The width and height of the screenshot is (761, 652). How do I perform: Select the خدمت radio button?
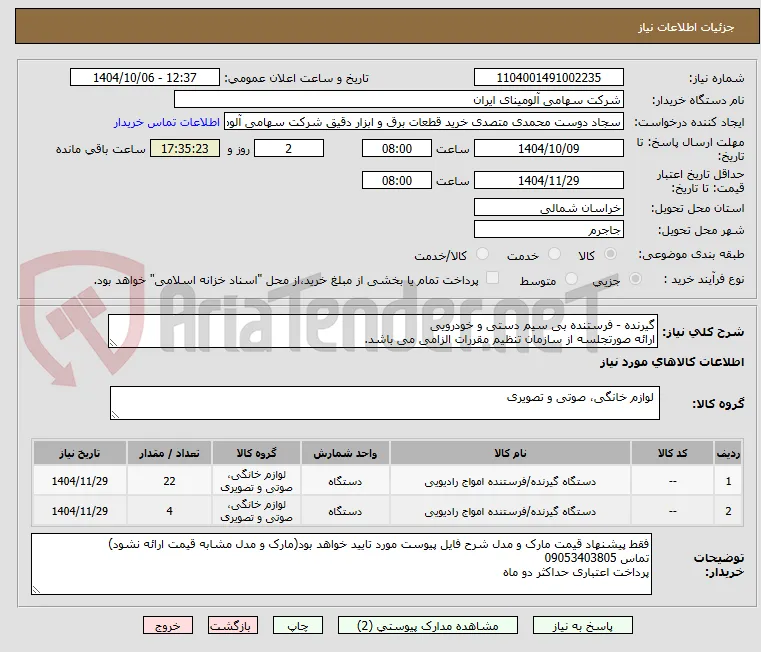click(554, 254)
